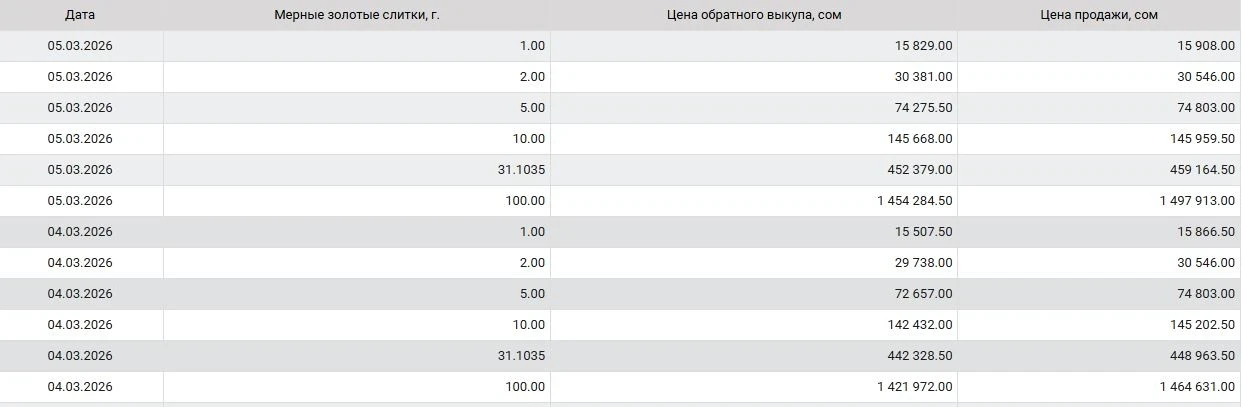Click the "Мерные золотые слитки, г." column header
This screenshot has width=1242, height=407.
pyautogui.click(x=356, y=15)
